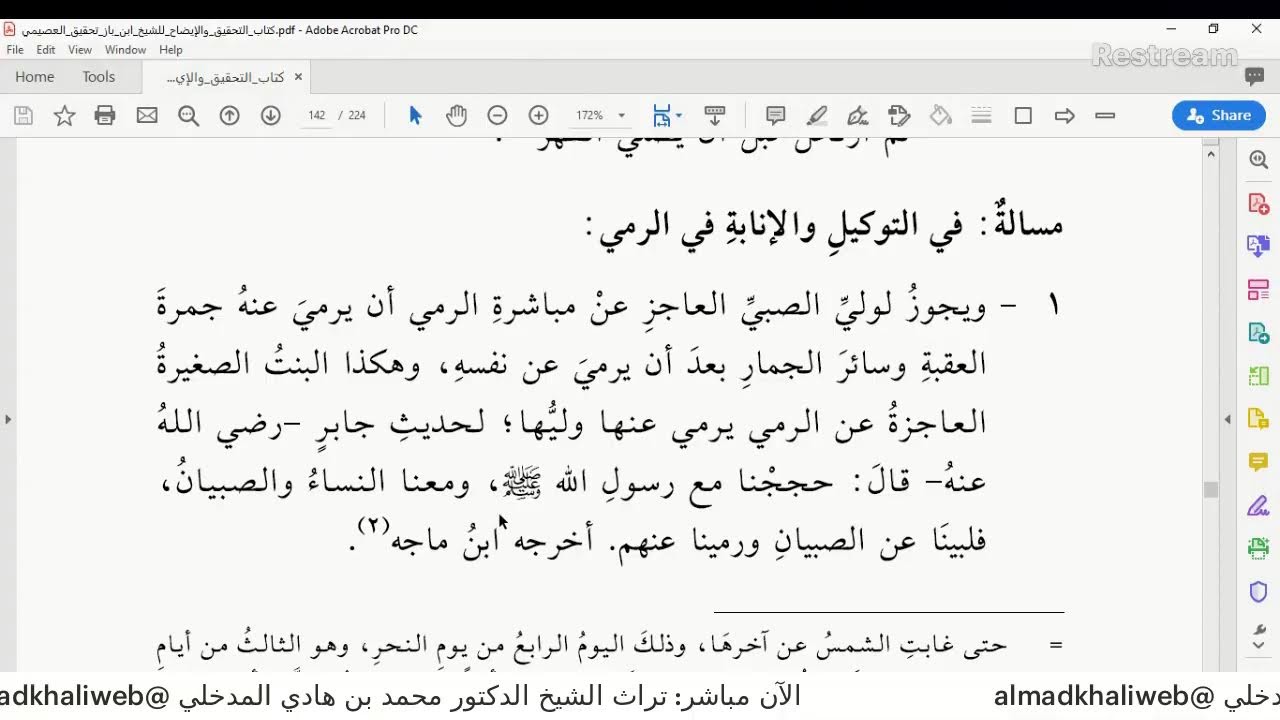
Task: Open the Help menu
Action: pos(171,50)
